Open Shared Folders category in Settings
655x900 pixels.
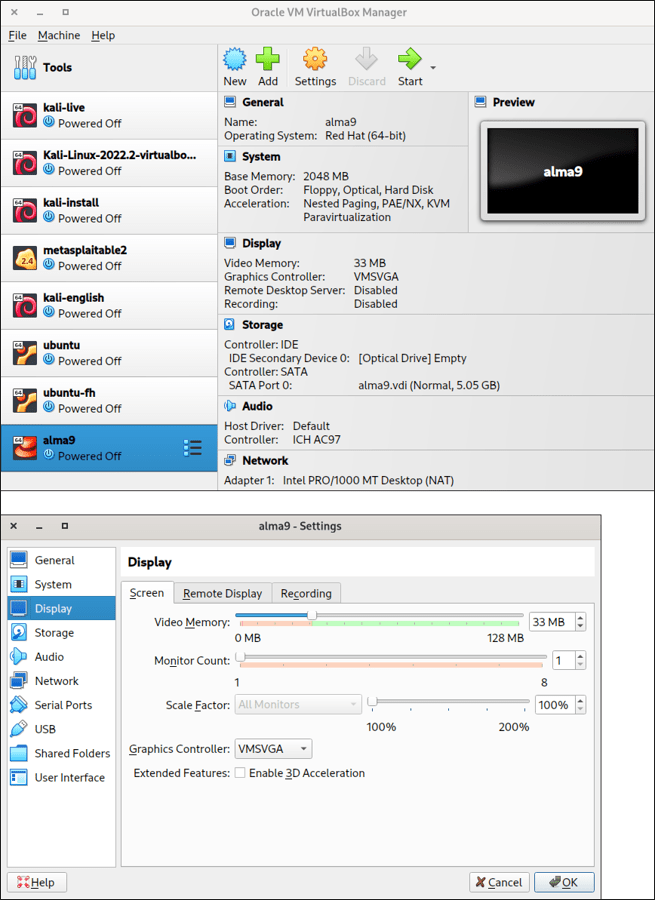pyautogui.click(x=61, y=753)
